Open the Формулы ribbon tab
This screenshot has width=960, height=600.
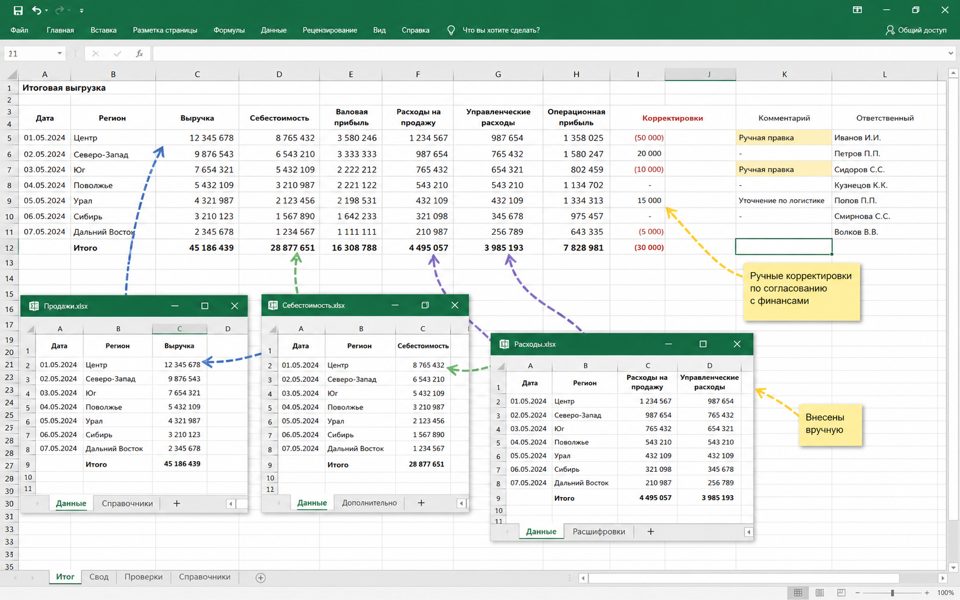point(229,30)
